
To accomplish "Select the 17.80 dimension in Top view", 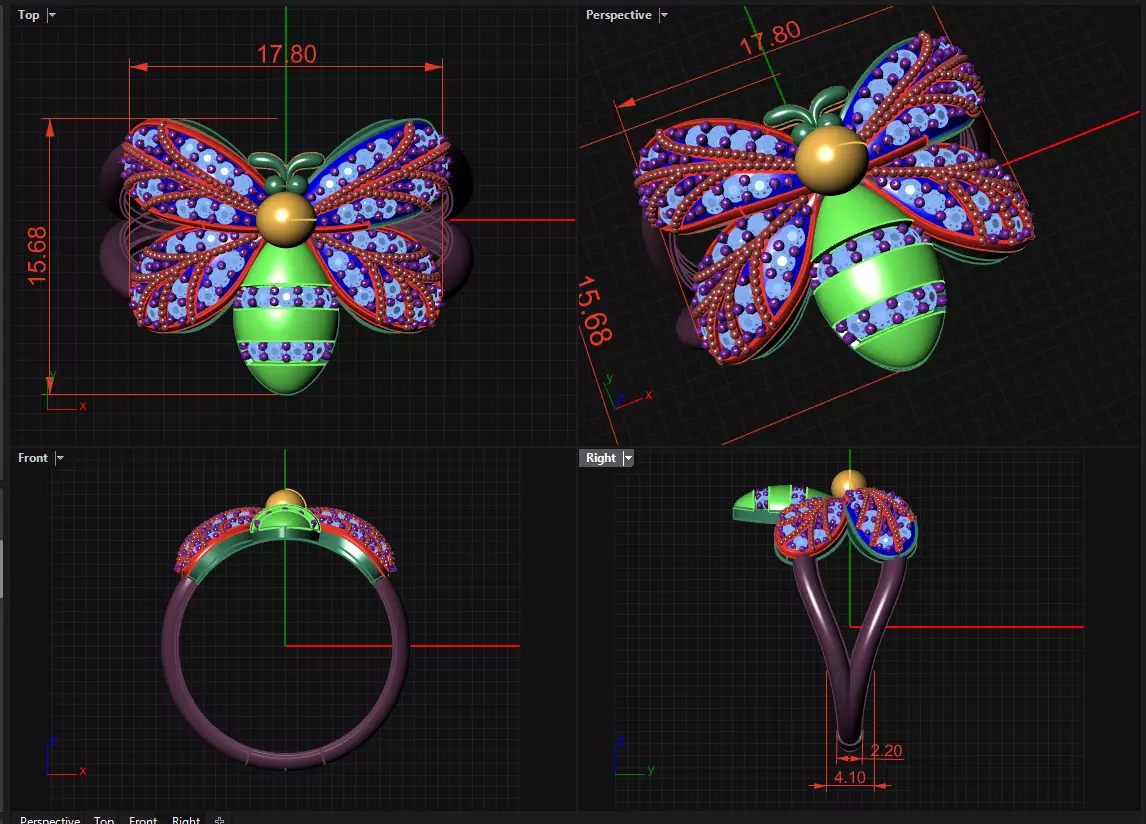I will [x=286, y=54].
